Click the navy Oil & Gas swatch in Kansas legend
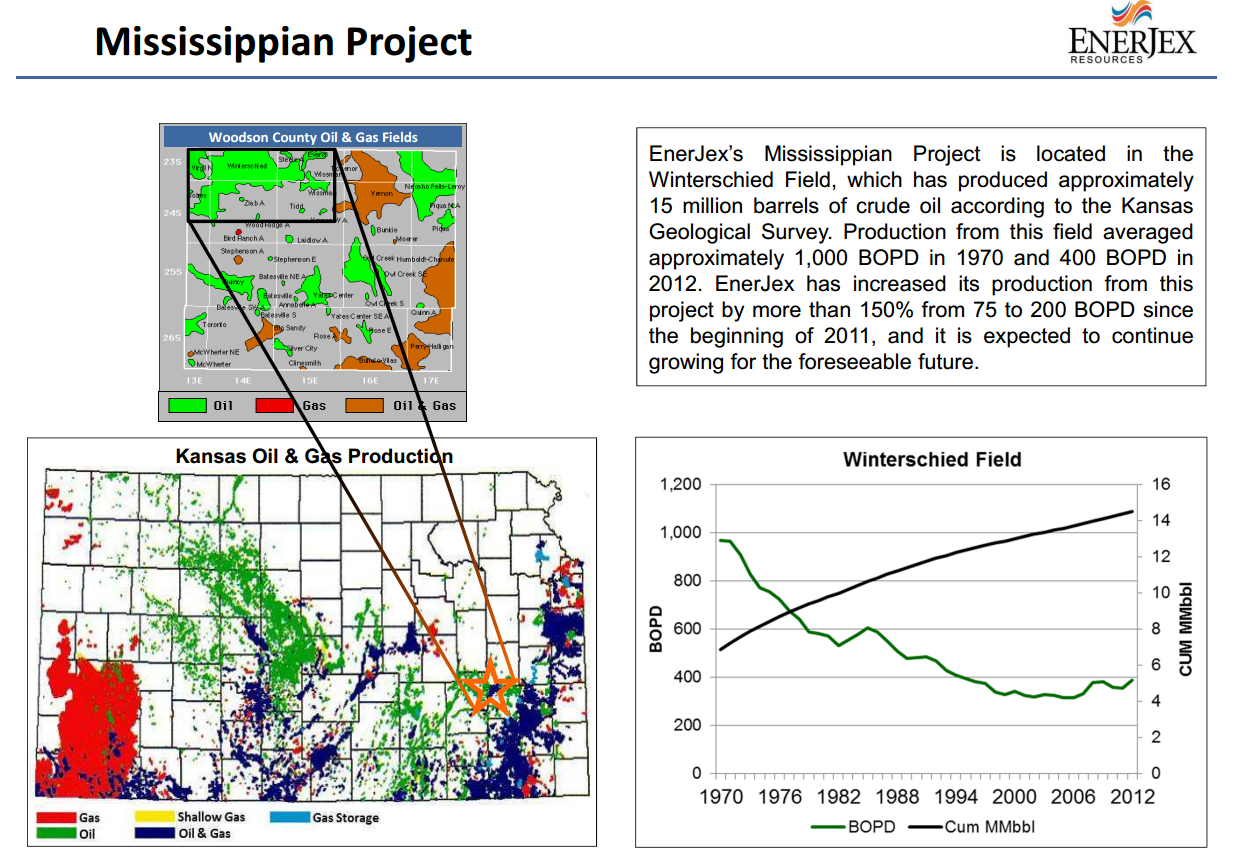 click(x=154, y=833)
